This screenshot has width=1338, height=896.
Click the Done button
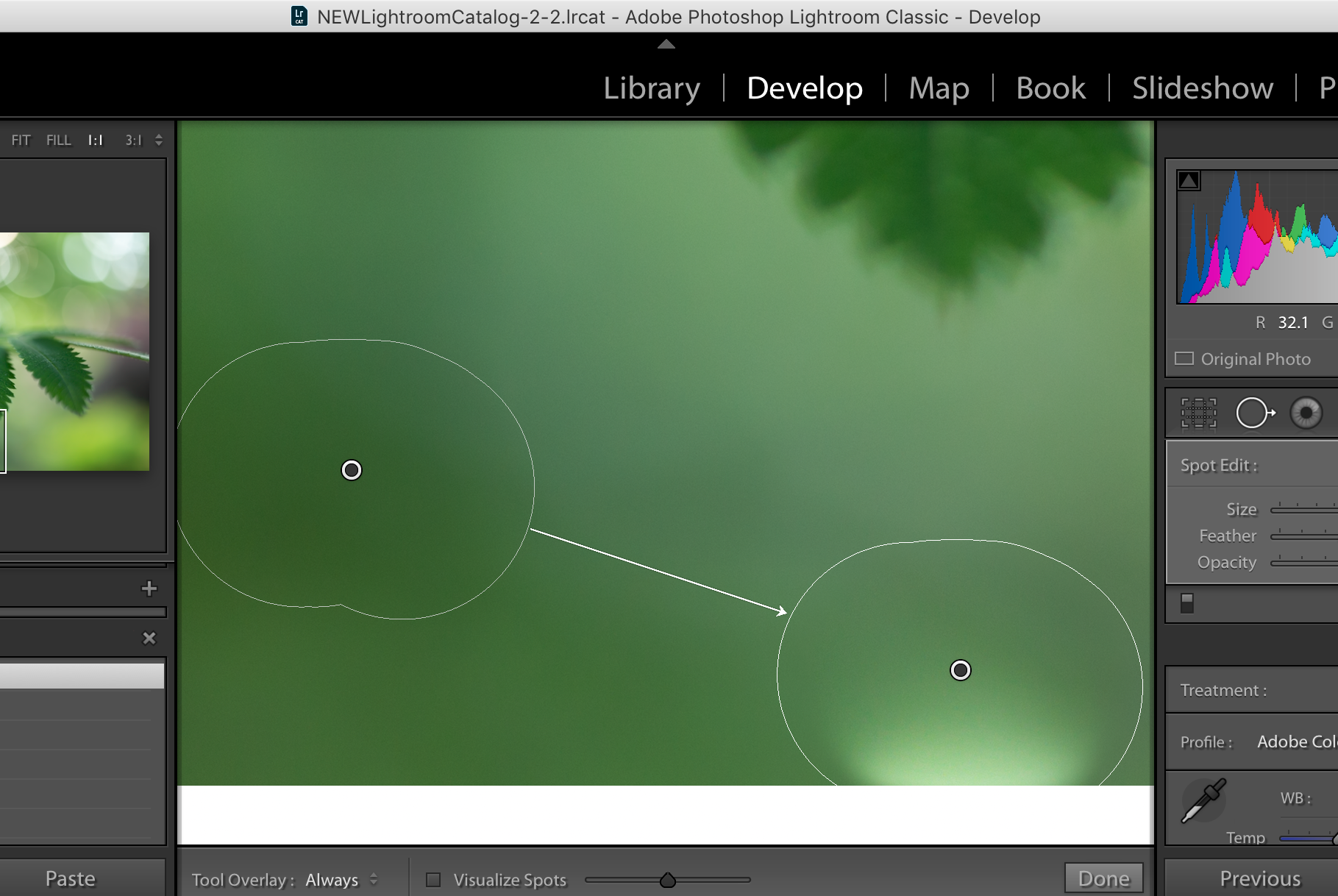(x=1104, y=878)
